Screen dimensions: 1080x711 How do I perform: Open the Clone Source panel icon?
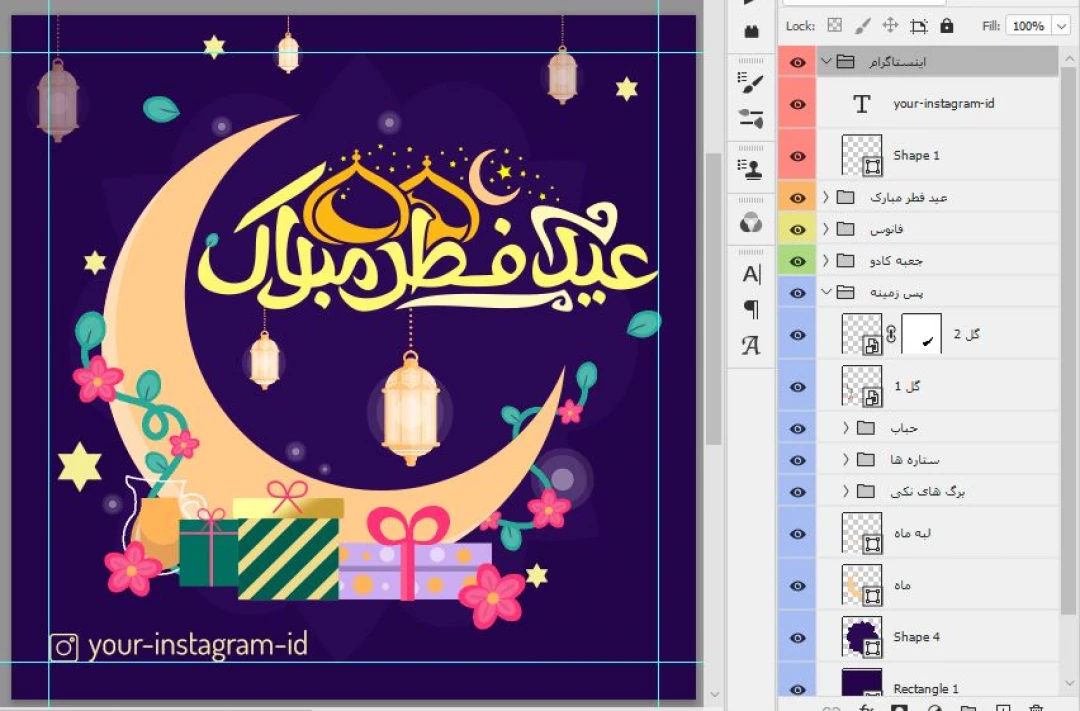751,167
